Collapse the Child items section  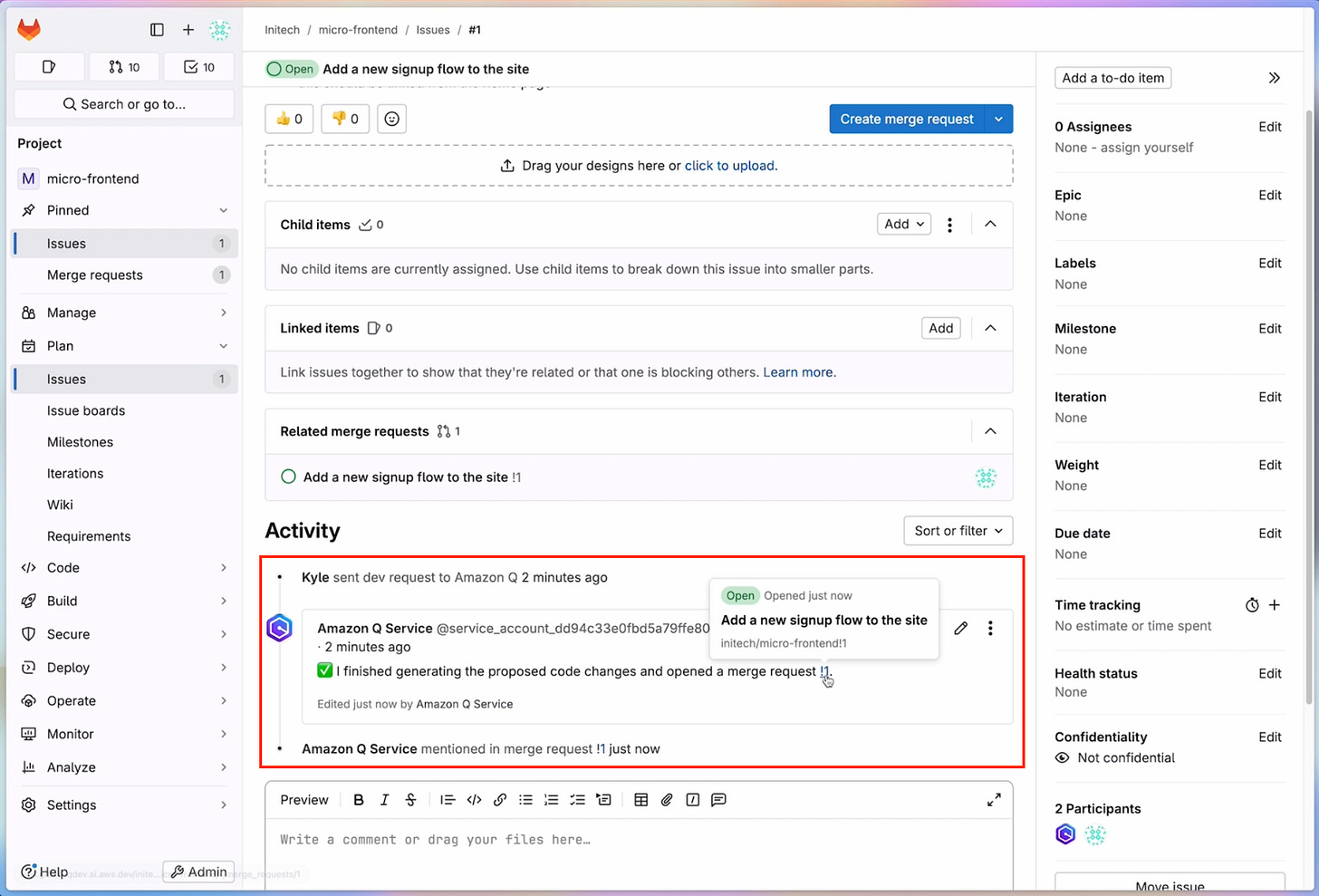coord(990,225)
